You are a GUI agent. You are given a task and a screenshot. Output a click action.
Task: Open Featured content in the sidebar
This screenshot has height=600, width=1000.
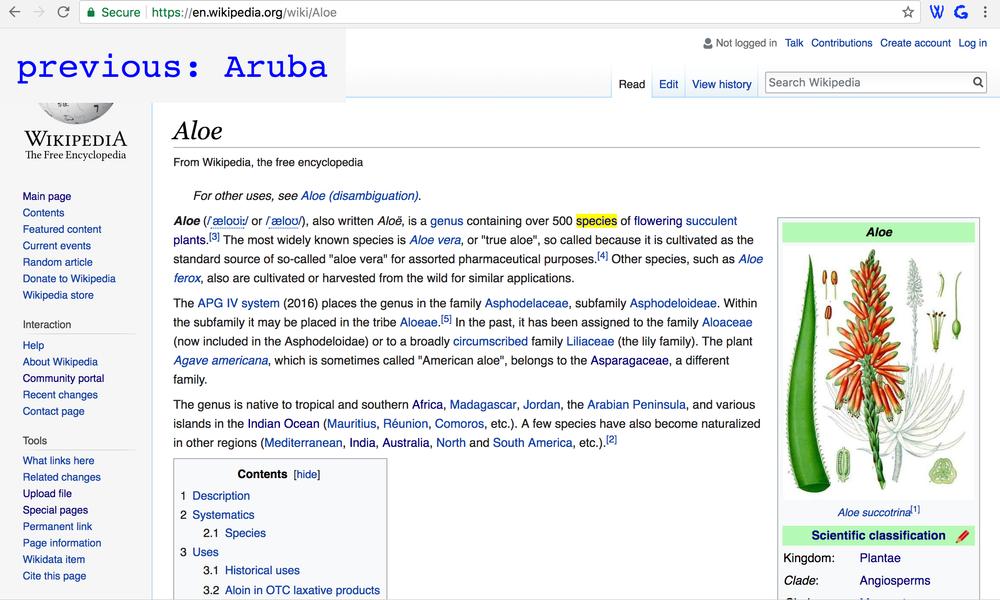[x=62, y=230]
